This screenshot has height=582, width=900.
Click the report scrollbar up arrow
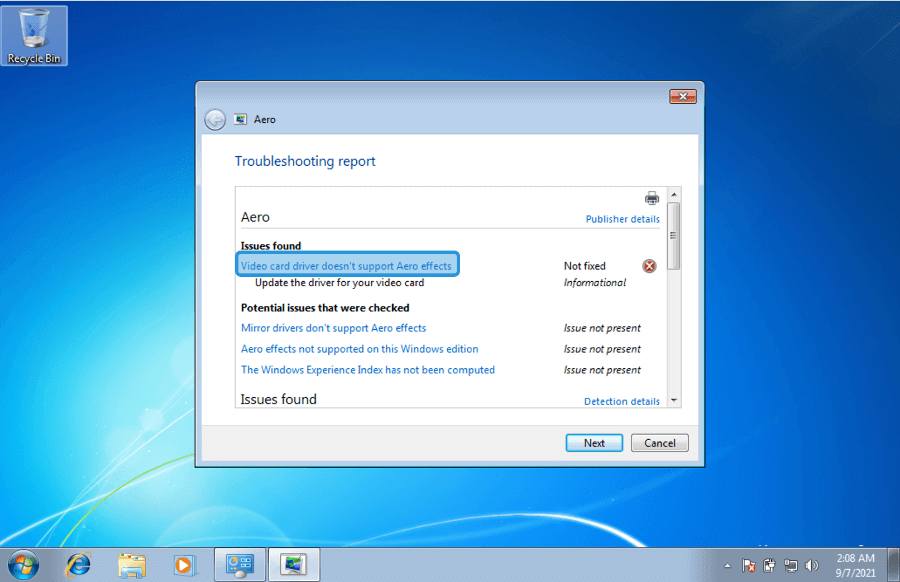[674, 195]
